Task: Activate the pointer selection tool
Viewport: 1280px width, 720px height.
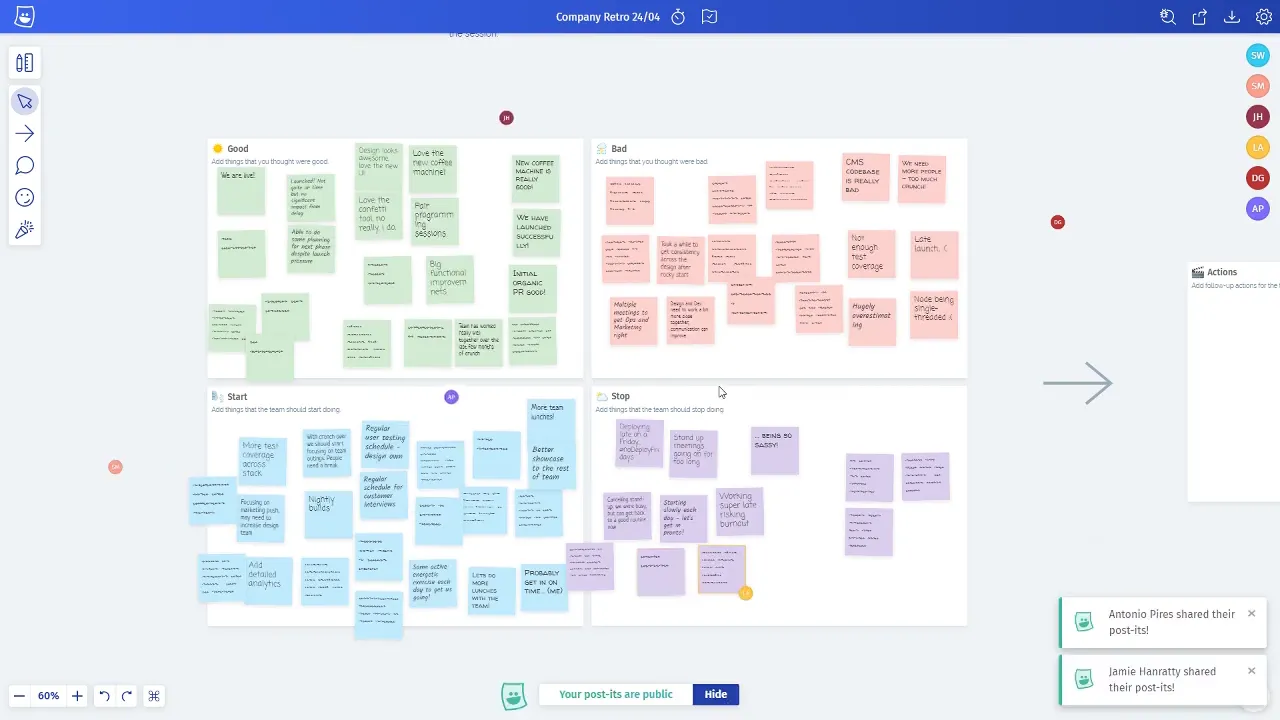Action: [25, 102]
